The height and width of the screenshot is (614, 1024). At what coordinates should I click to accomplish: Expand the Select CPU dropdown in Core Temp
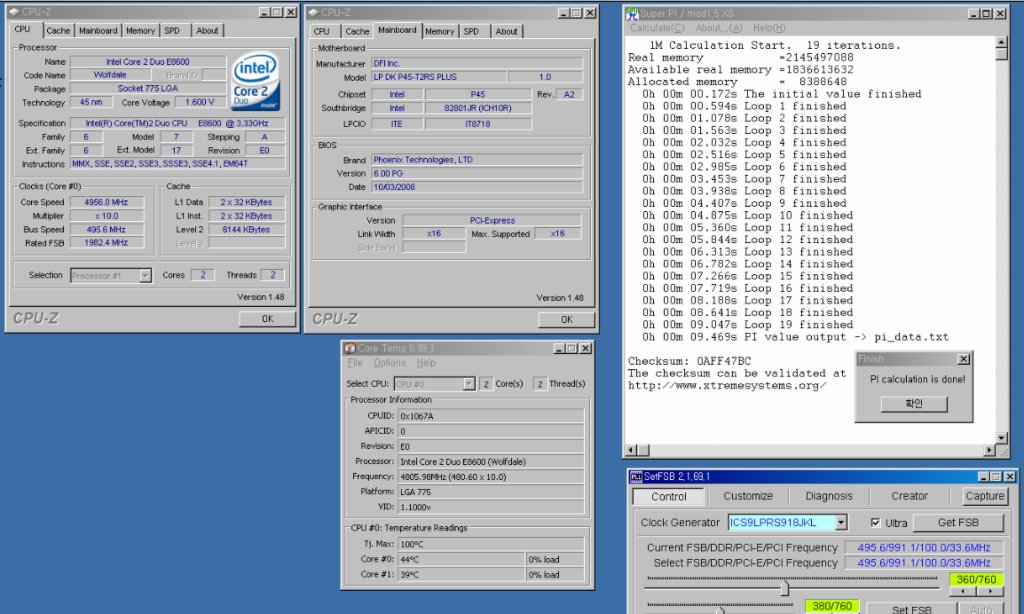tap(469, 384)
